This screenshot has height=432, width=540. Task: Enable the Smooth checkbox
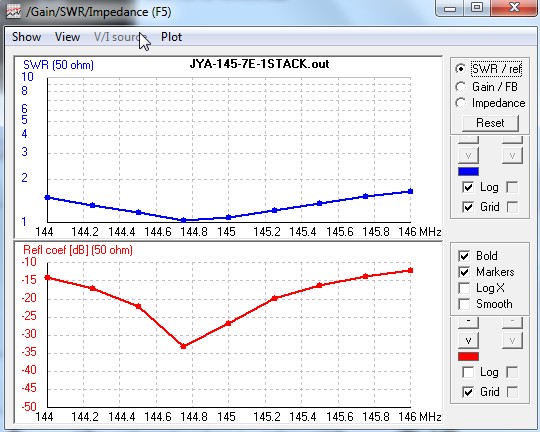tap(464, 304)
